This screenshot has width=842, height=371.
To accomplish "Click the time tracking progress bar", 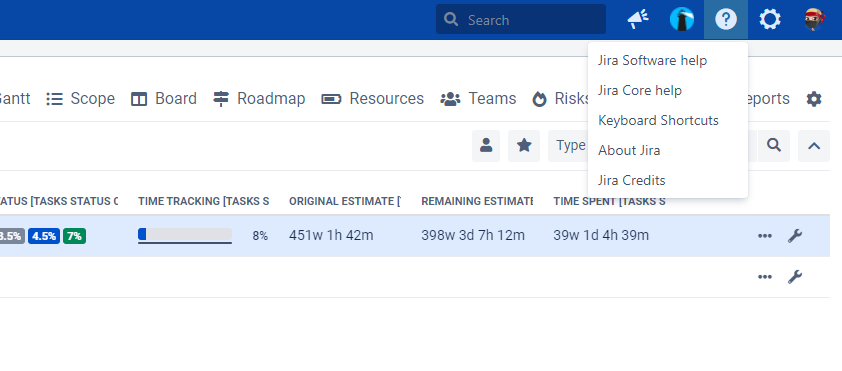I will coord(185,235).
